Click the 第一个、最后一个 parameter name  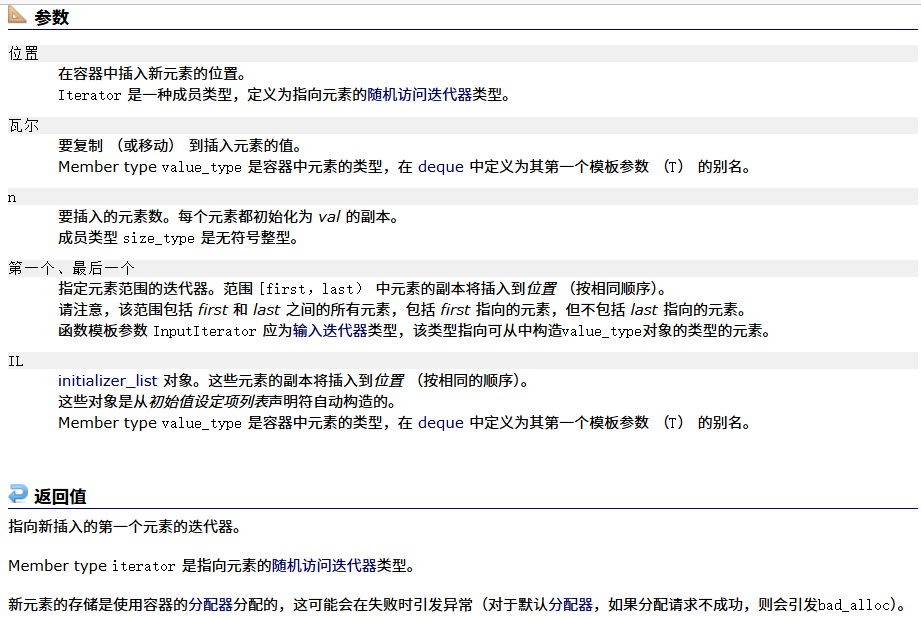(71, 269)
